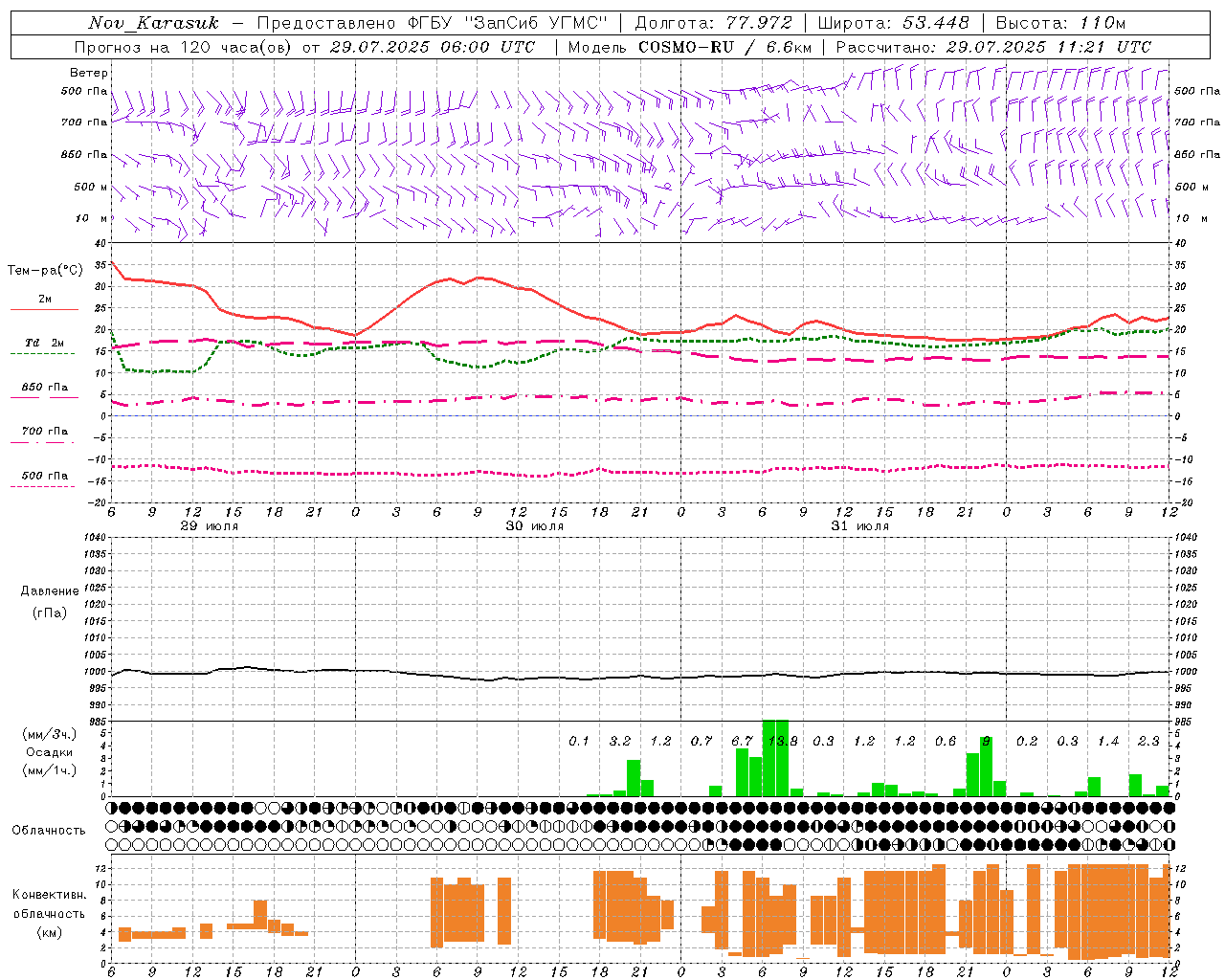The height and width of the screenshot is (980, 1225).
Task: Click the 500 м wind level label on the left
Action: pos(91,187)
